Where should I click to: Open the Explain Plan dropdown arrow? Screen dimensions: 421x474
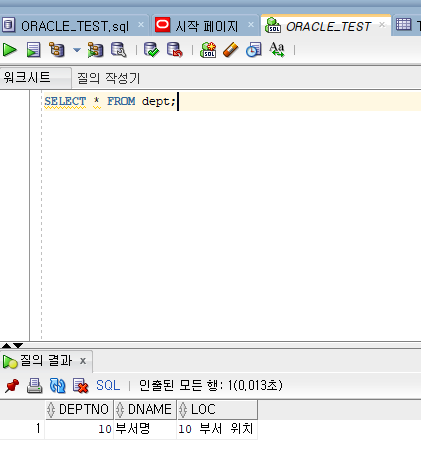tap(77, 50)
